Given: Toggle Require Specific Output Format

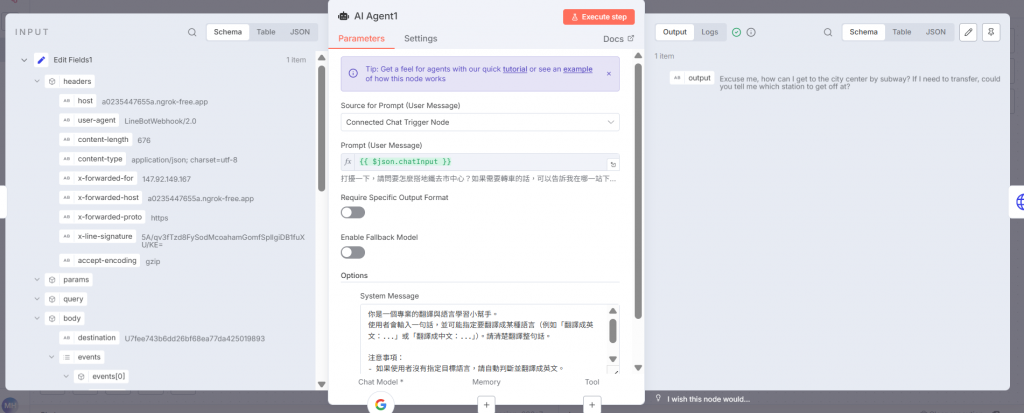Looking at the screenshot, I should click(x=353, y=212).
